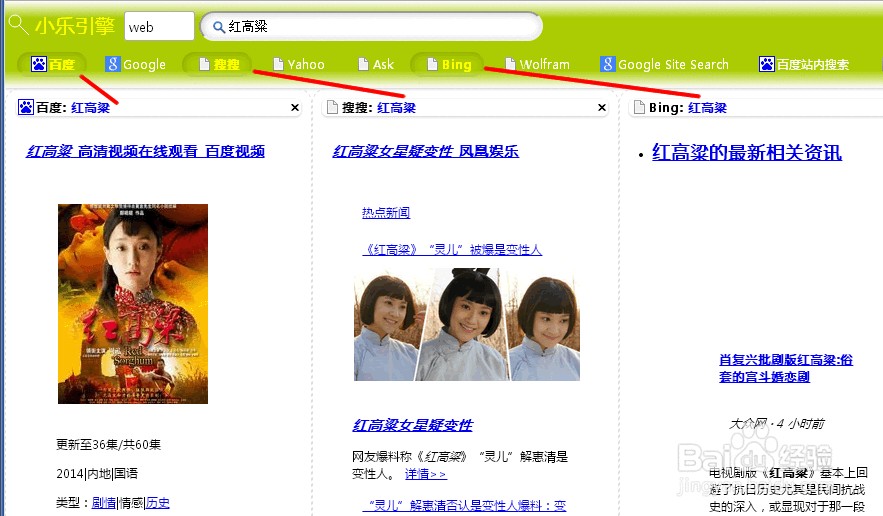Click the 热点新闻 link
Image resolution: width=883 pixels, height=516 pixels.
click(x=386, y=212)
